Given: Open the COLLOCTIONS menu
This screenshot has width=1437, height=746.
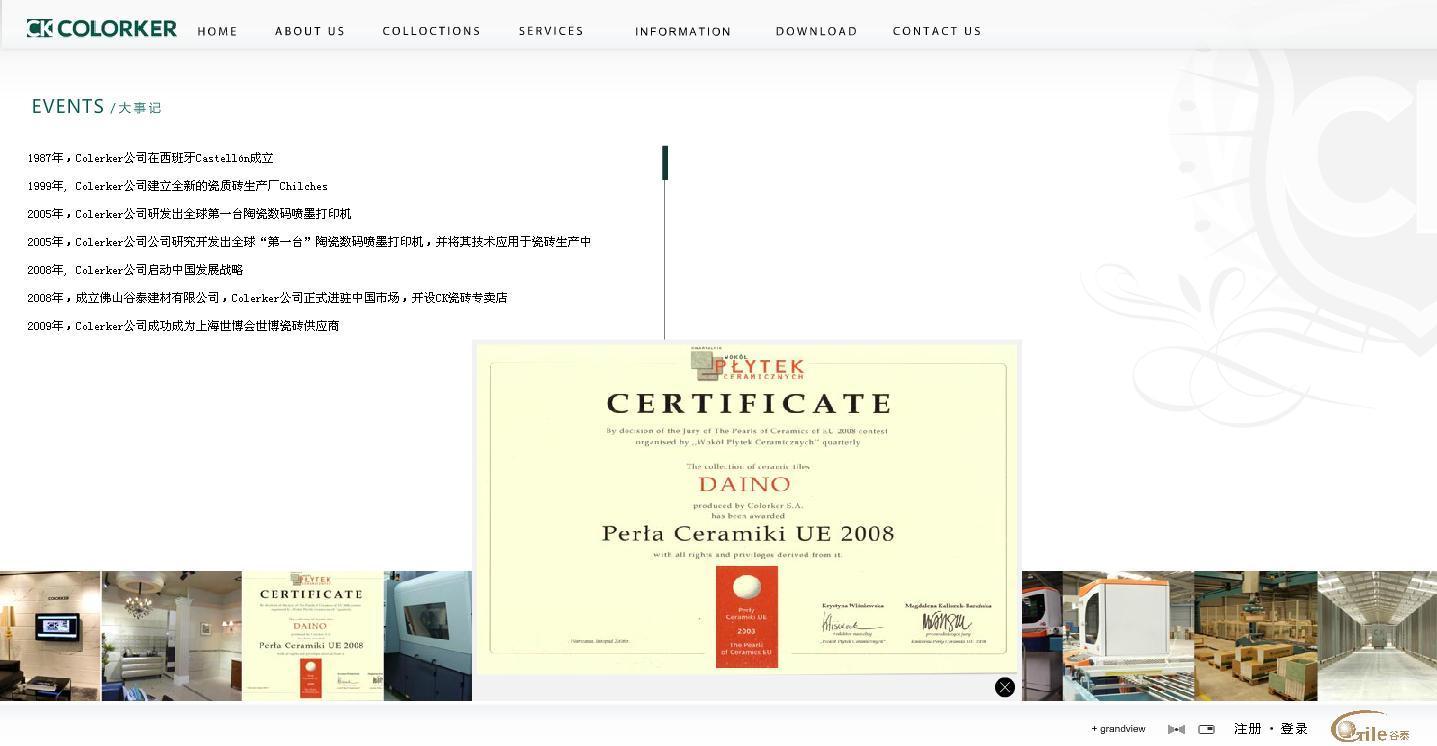Looking at the screenshot, I should (x=431, y=31).
